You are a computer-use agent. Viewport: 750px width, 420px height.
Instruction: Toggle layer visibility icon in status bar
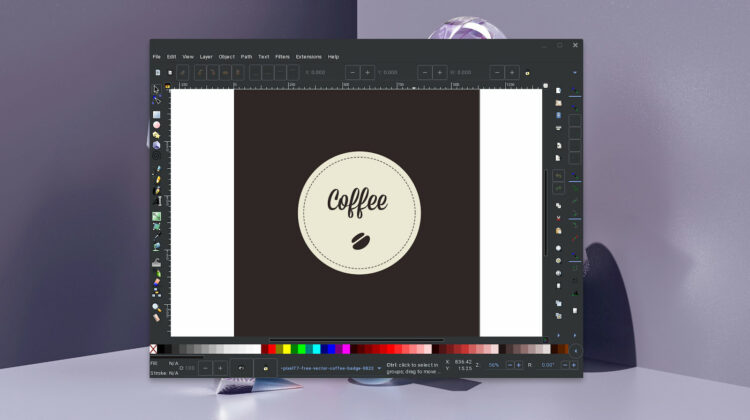(240, 368)
